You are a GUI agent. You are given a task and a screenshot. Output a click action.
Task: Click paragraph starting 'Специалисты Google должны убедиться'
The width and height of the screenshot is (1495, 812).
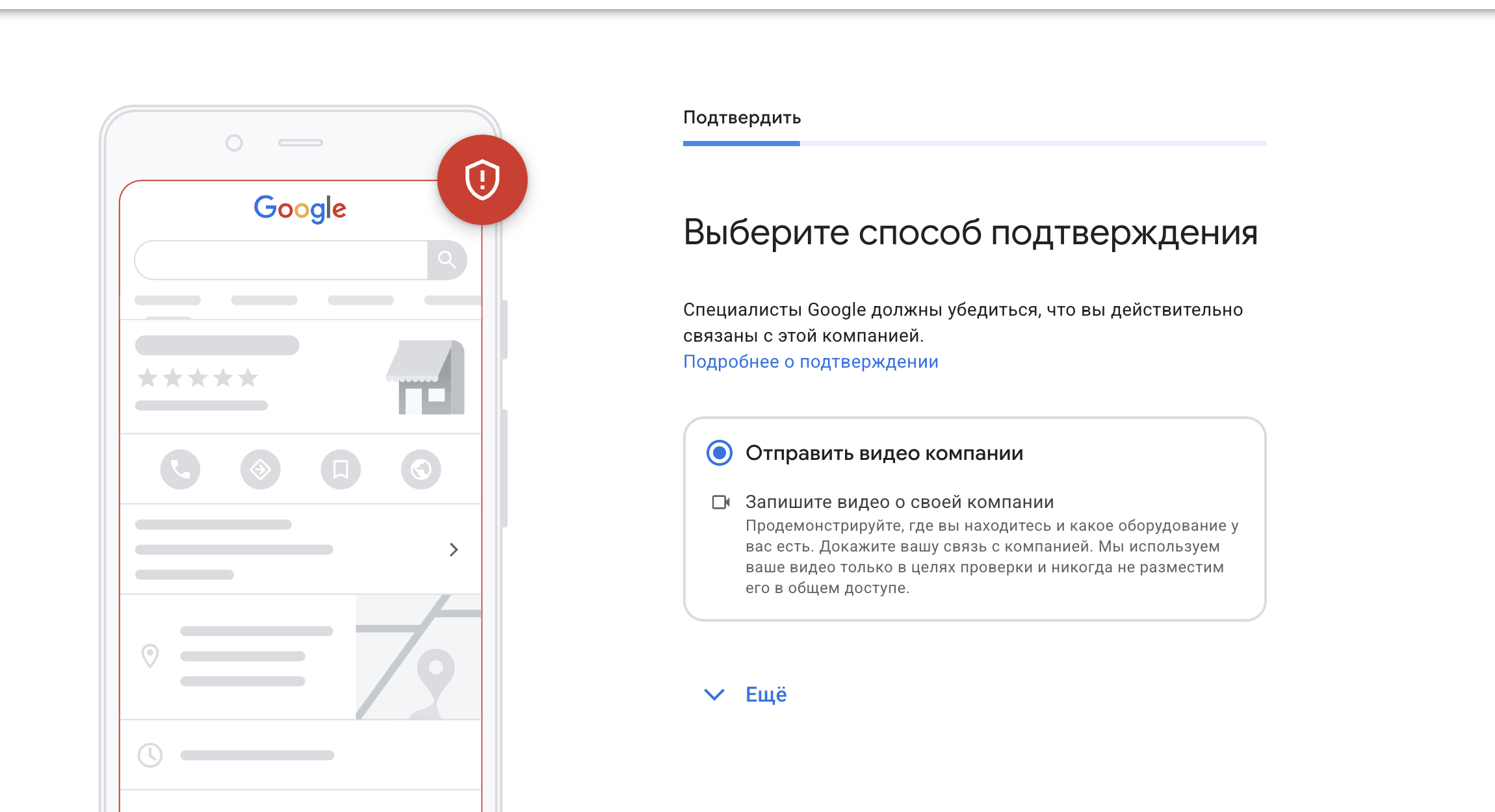coord(963,323)
